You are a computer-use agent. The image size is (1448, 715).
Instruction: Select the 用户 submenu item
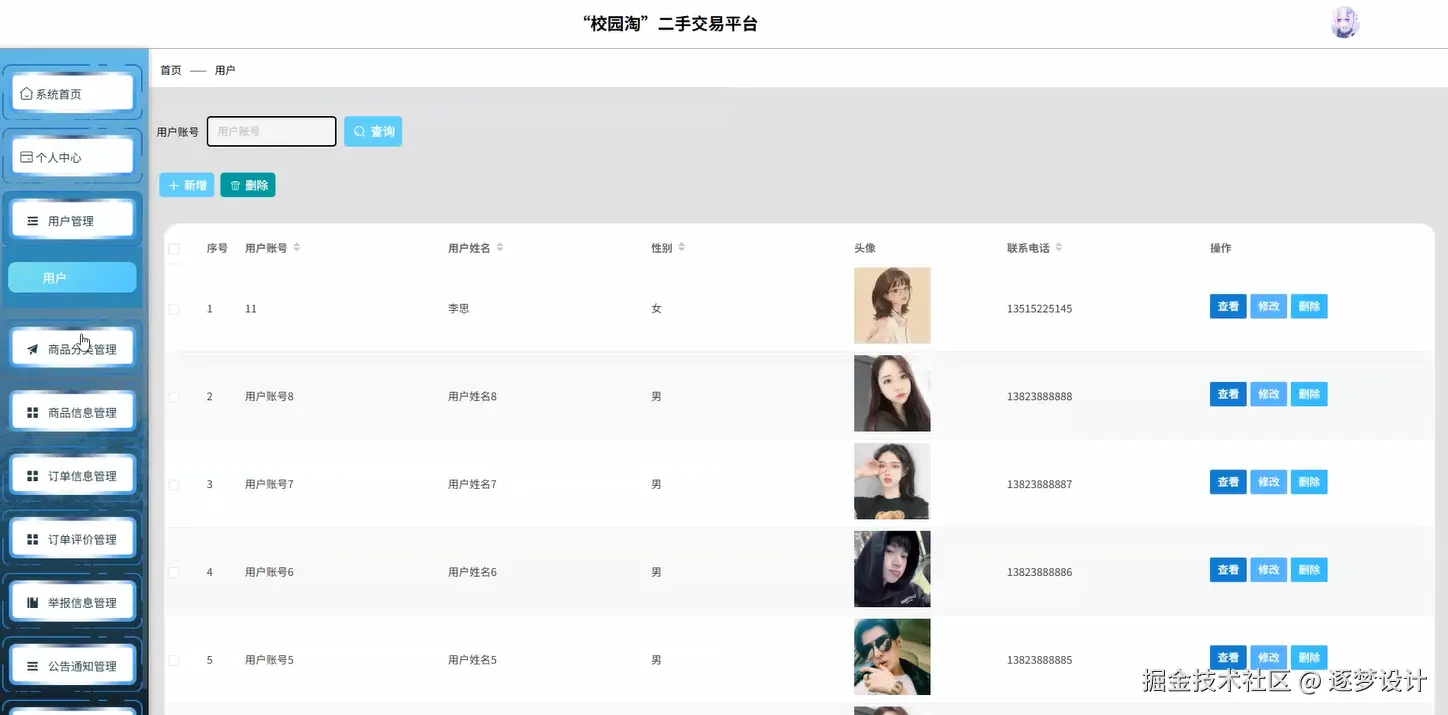[72, 278]
